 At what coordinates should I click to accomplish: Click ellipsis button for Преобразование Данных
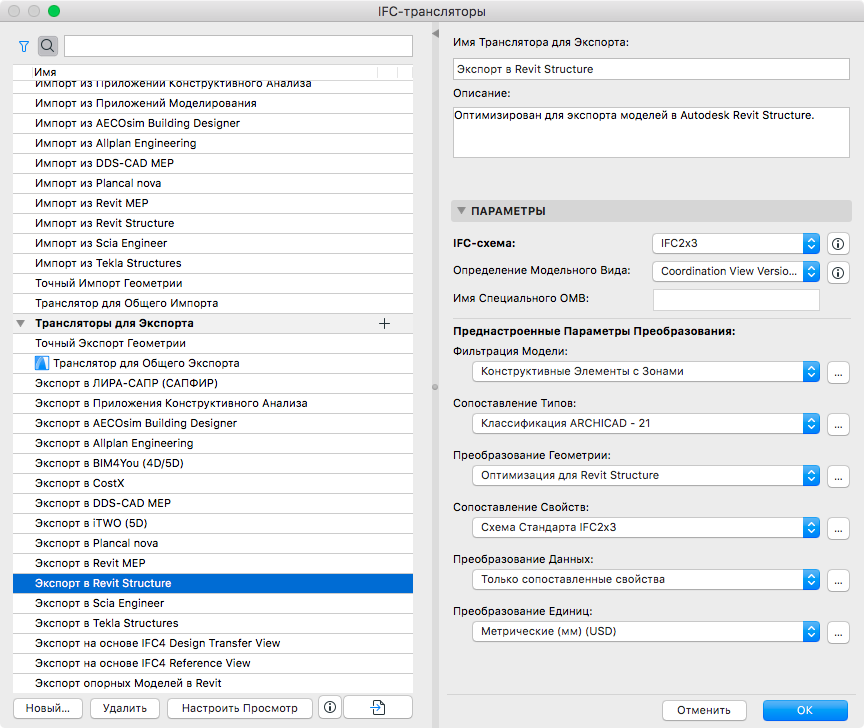click(x=838, y=580)
